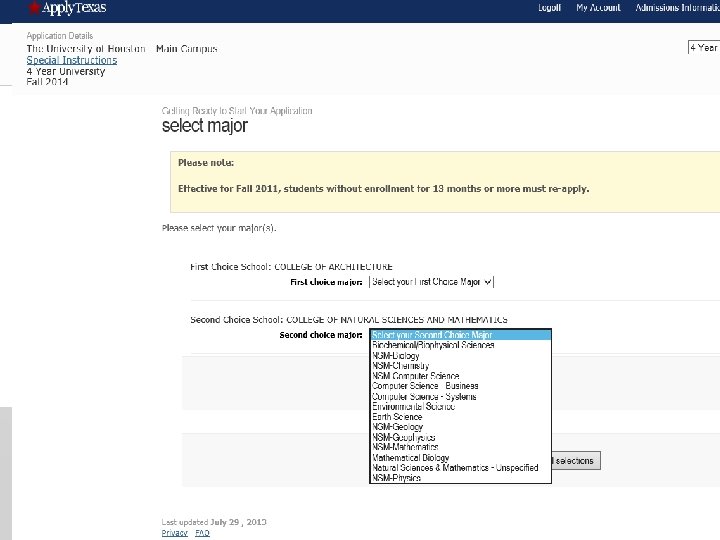The width and height of the screenshot is (720, 540).
Task: Click First Choice School: COLLEGE OF ARCHITECTURE text
Action: tap(291, 267)
